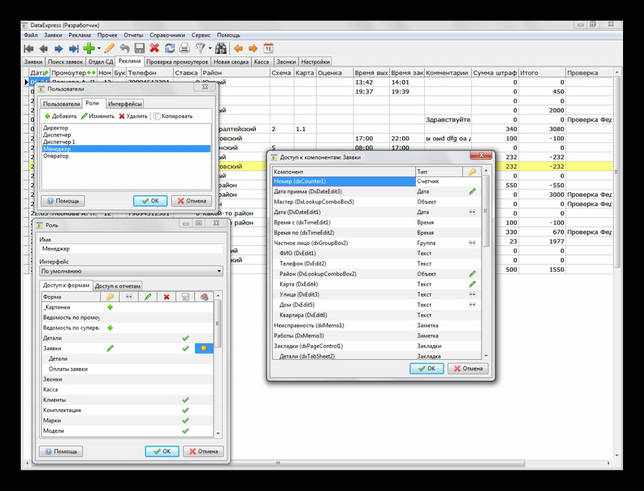The height and width of the screenshot is (491, 644).
Task: Open search with binoculars icon
Action: [x=221, y=48]
